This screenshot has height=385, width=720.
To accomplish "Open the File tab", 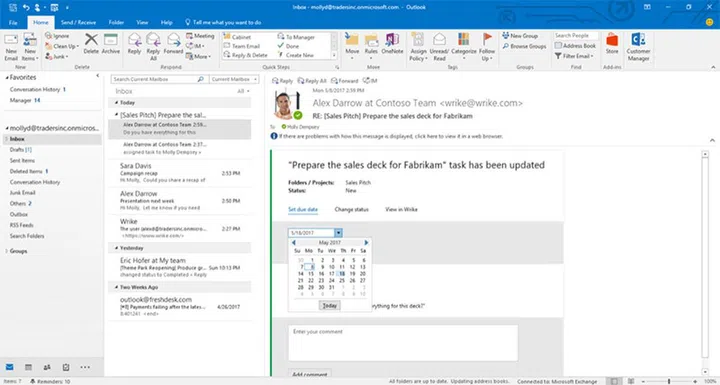I will pyautogui.click(x=13, y=23).
